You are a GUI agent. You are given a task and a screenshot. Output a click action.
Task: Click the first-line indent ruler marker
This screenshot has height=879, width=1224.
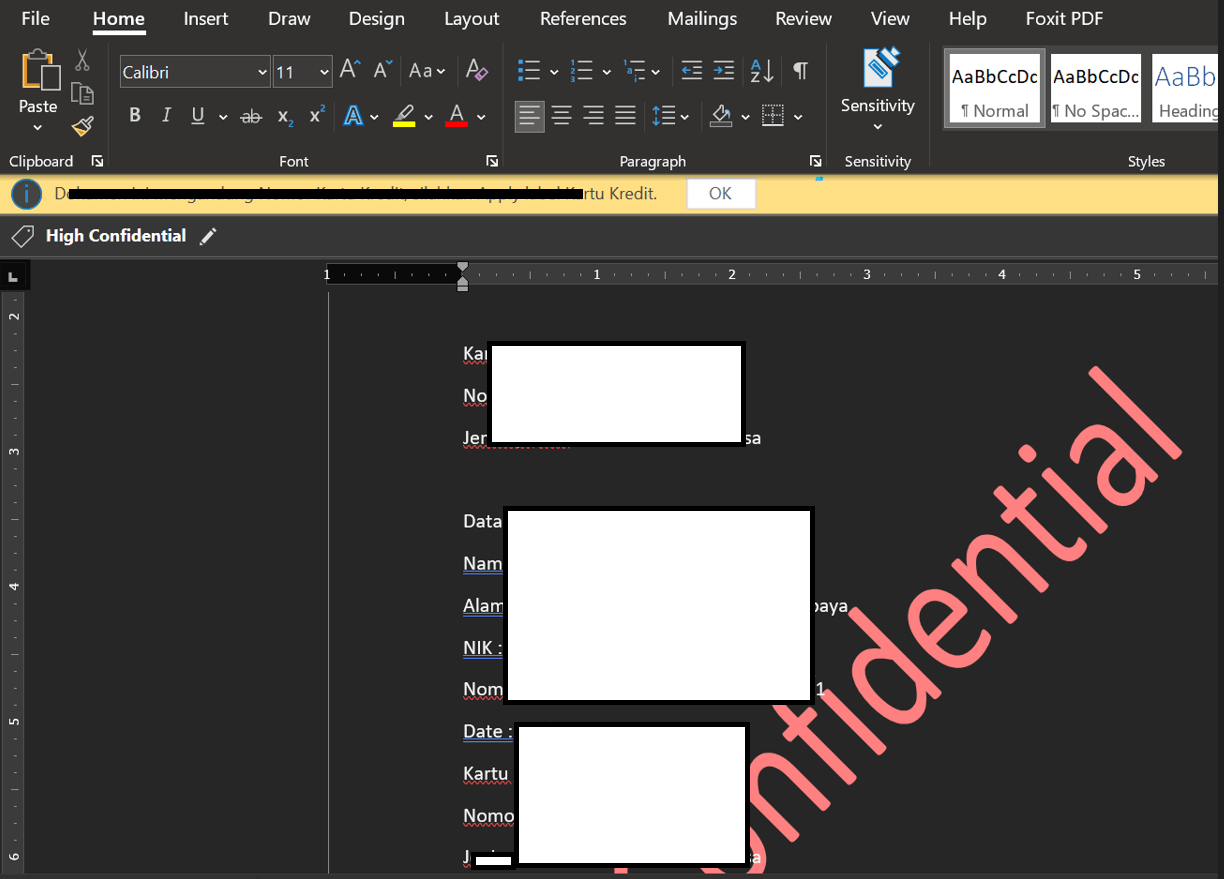[462, 269]
